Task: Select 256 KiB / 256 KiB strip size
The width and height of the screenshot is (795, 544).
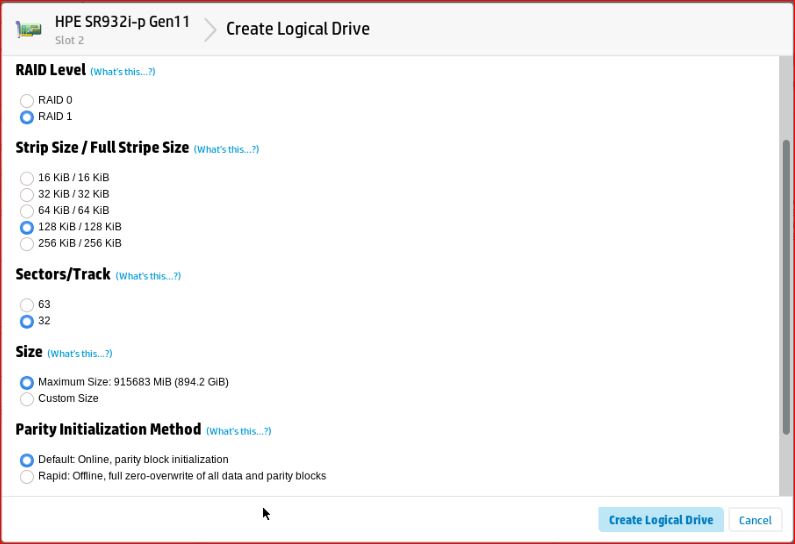Action: pos(27,244)
